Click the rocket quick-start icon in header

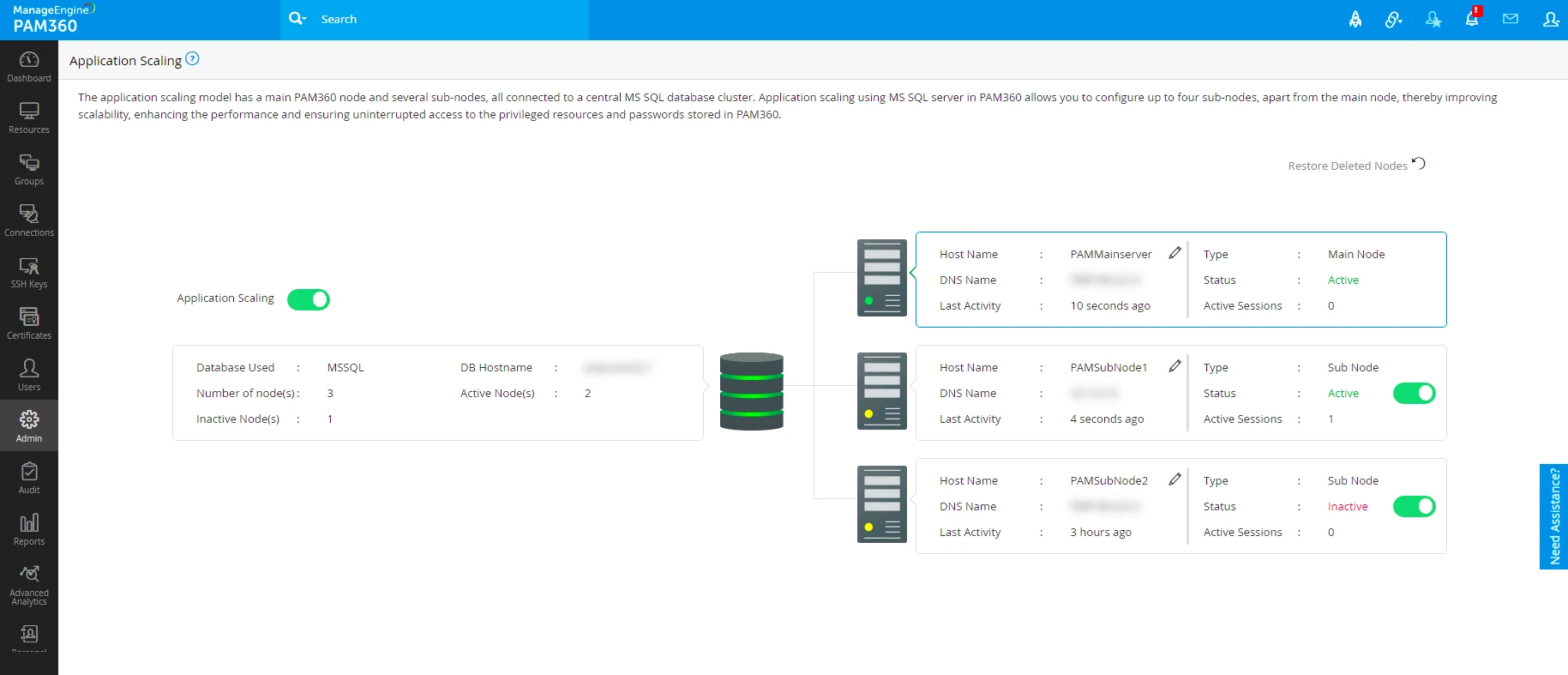coord(1355,19)
